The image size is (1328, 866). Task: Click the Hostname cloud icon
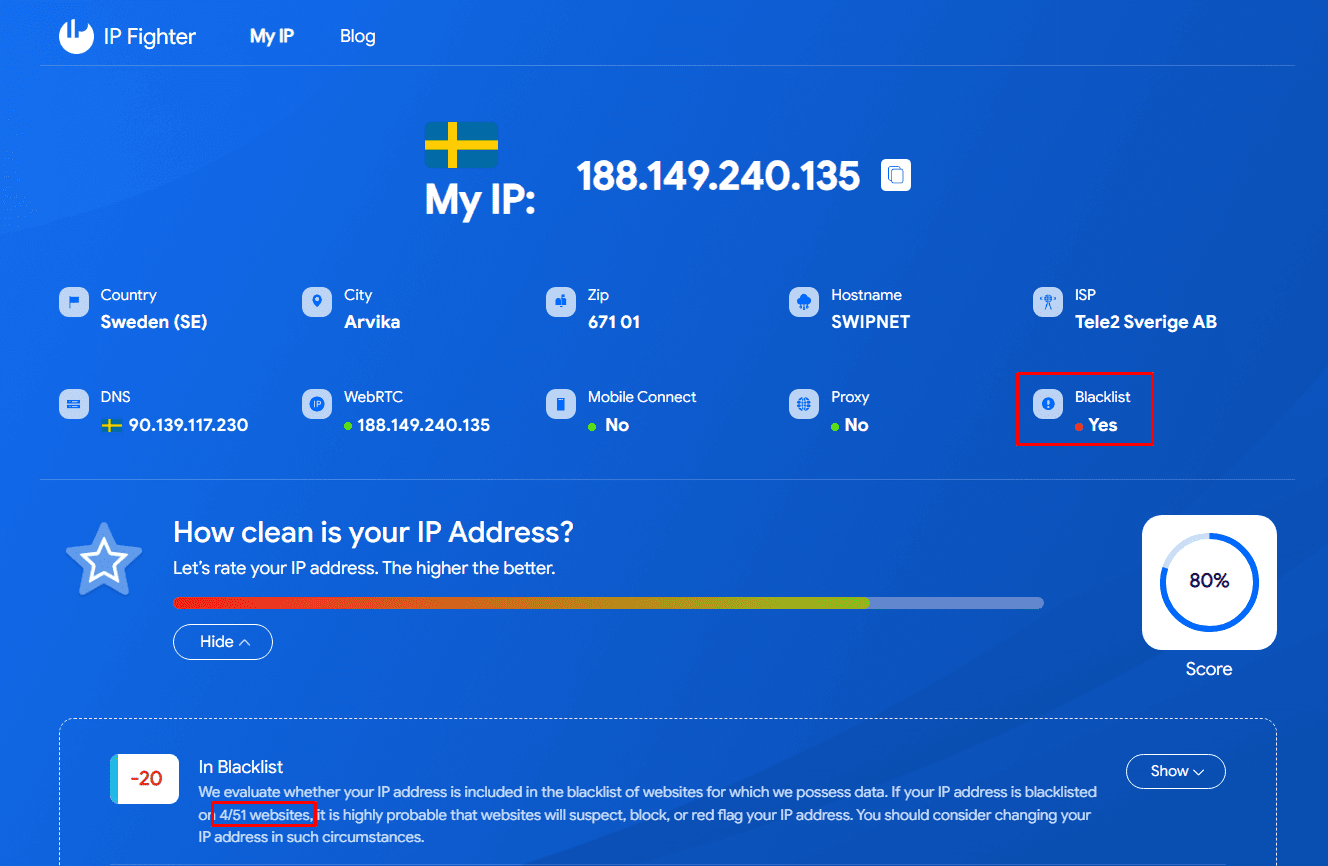(804, 302)
